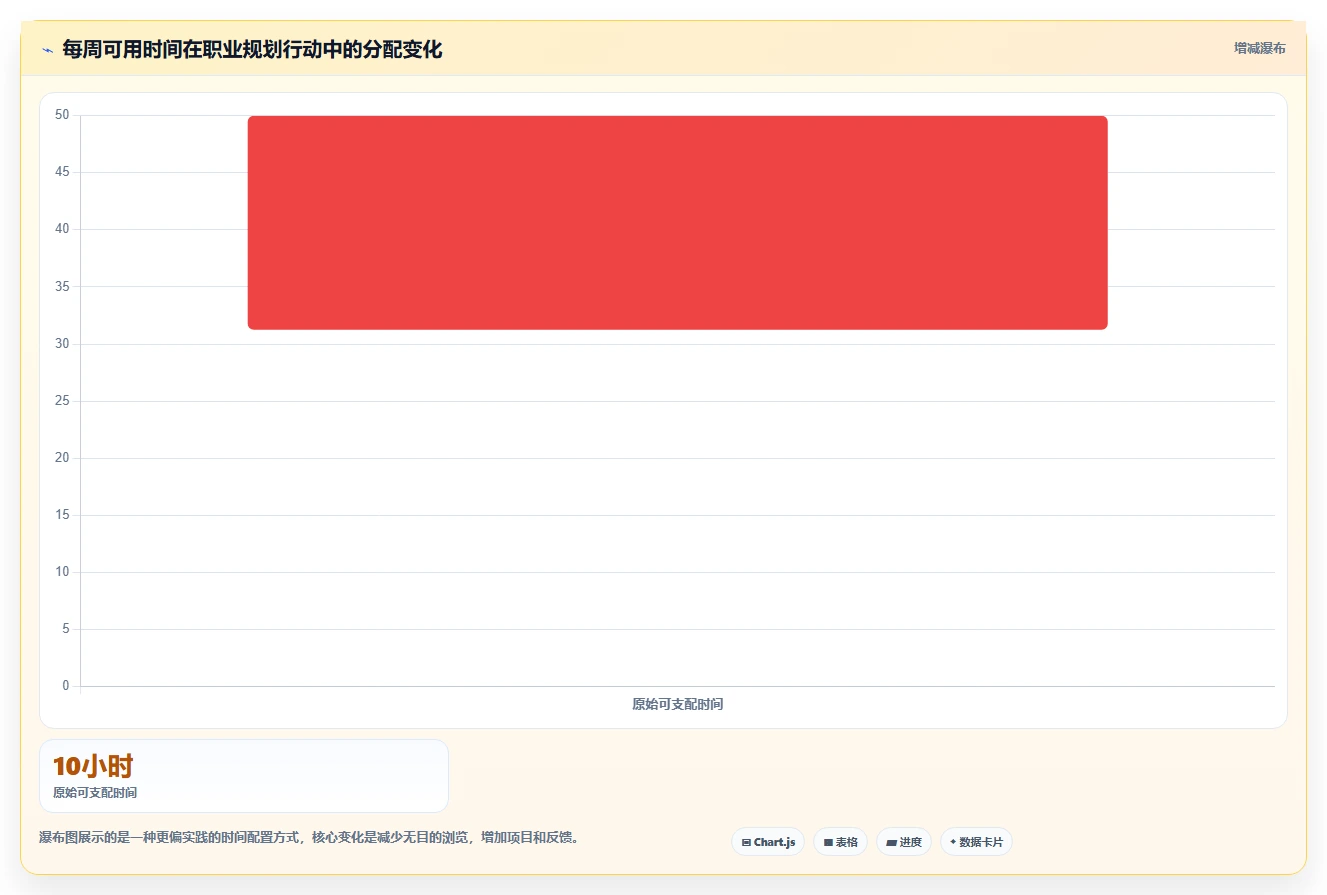The image size is (1327, 895).
Task: Click the red waterfall bar
Action: tap(677, 222)
